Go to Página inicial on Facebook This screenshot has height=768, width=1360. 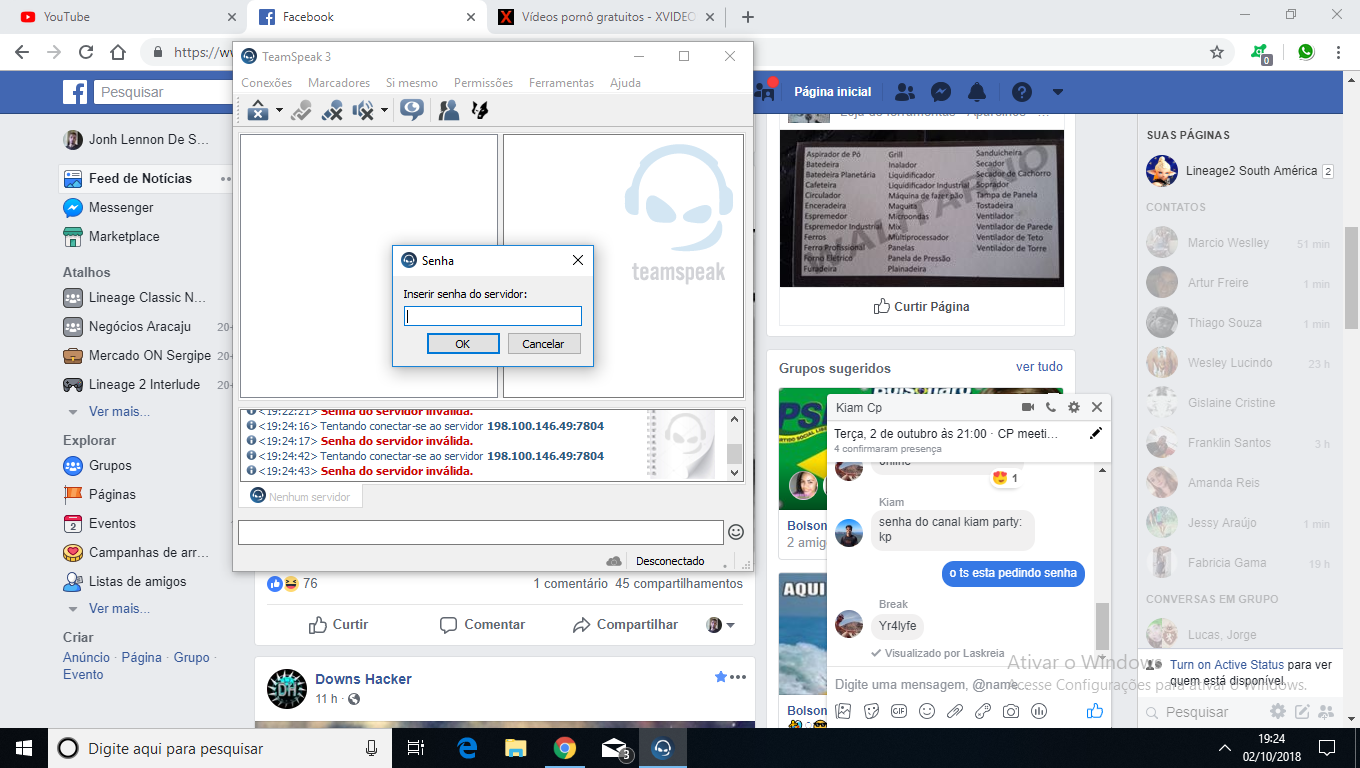tap(832, 92)
